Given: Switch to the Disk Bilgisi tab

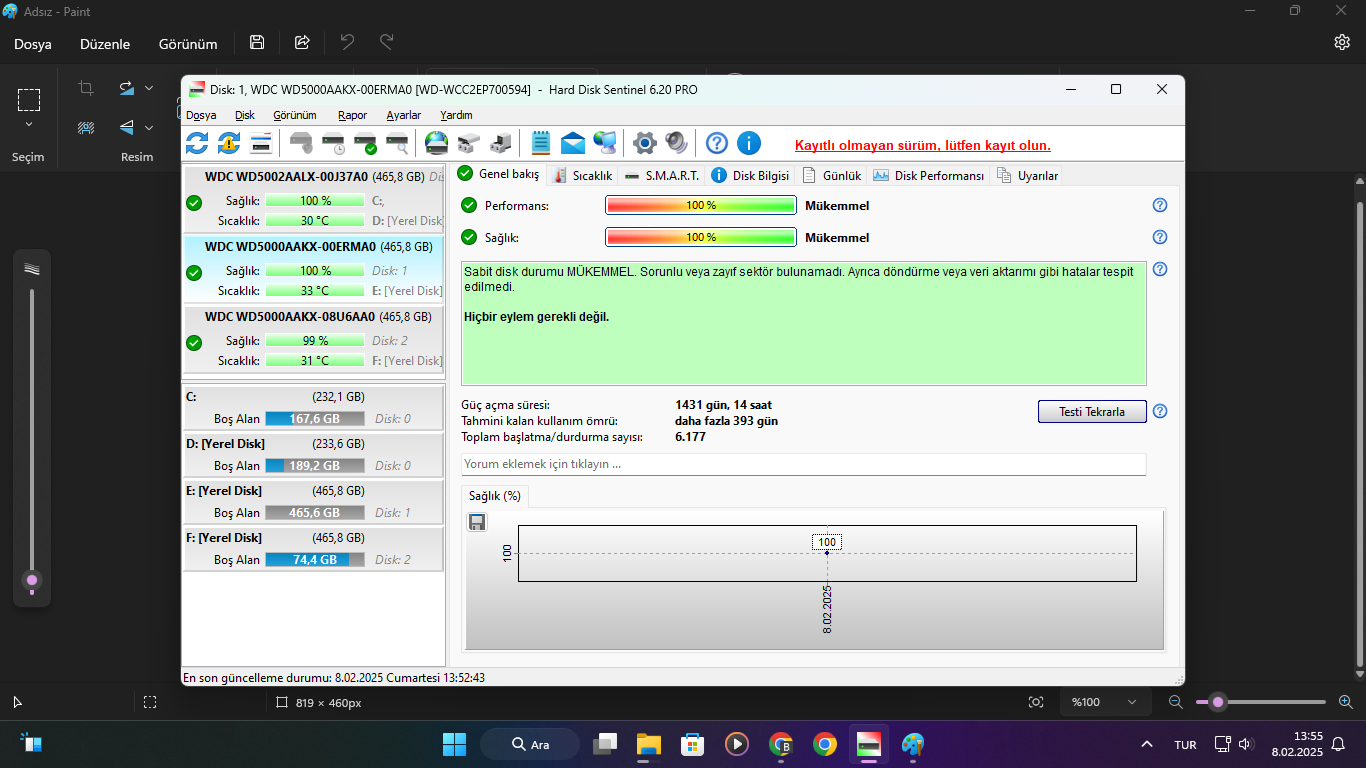Looking at the screenshot, I should click(750, 175).
